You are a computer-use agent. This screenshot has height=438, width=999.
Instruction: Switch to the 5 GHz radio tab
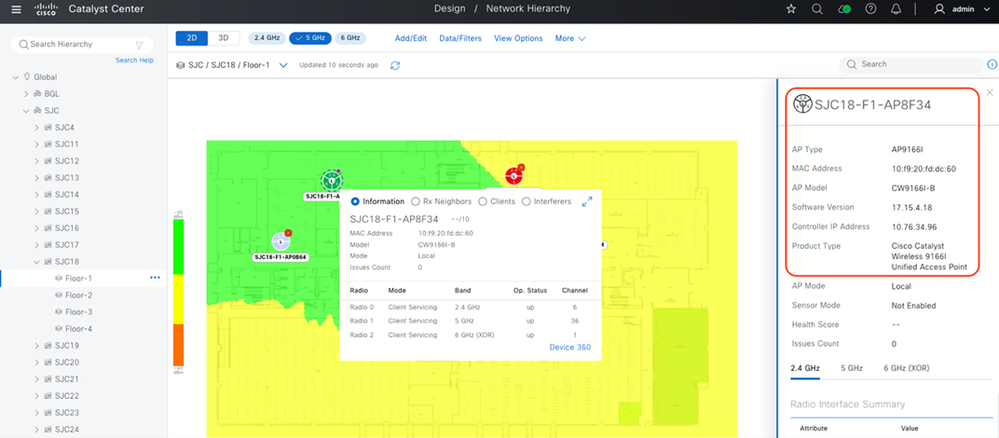coord(851,368)
